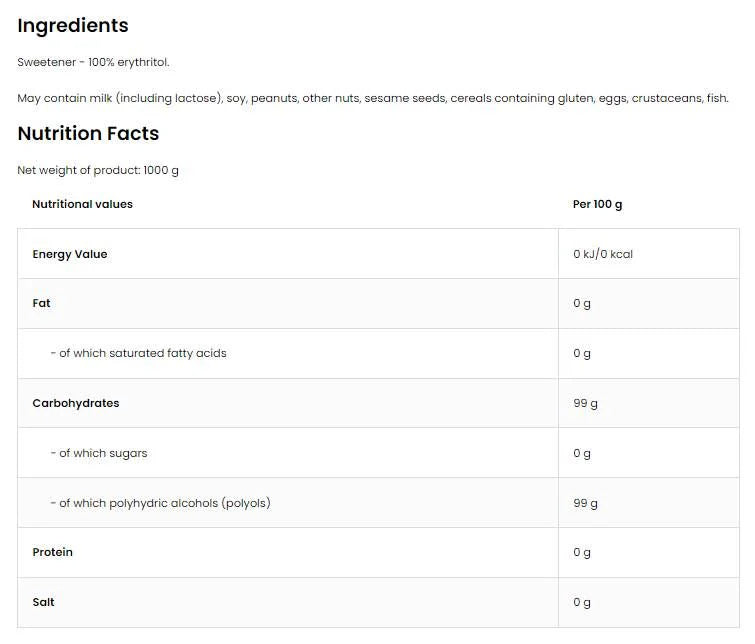This screenshot has height=644, width=755.
Task: Select the Salt row label
Action: (44, 602)
